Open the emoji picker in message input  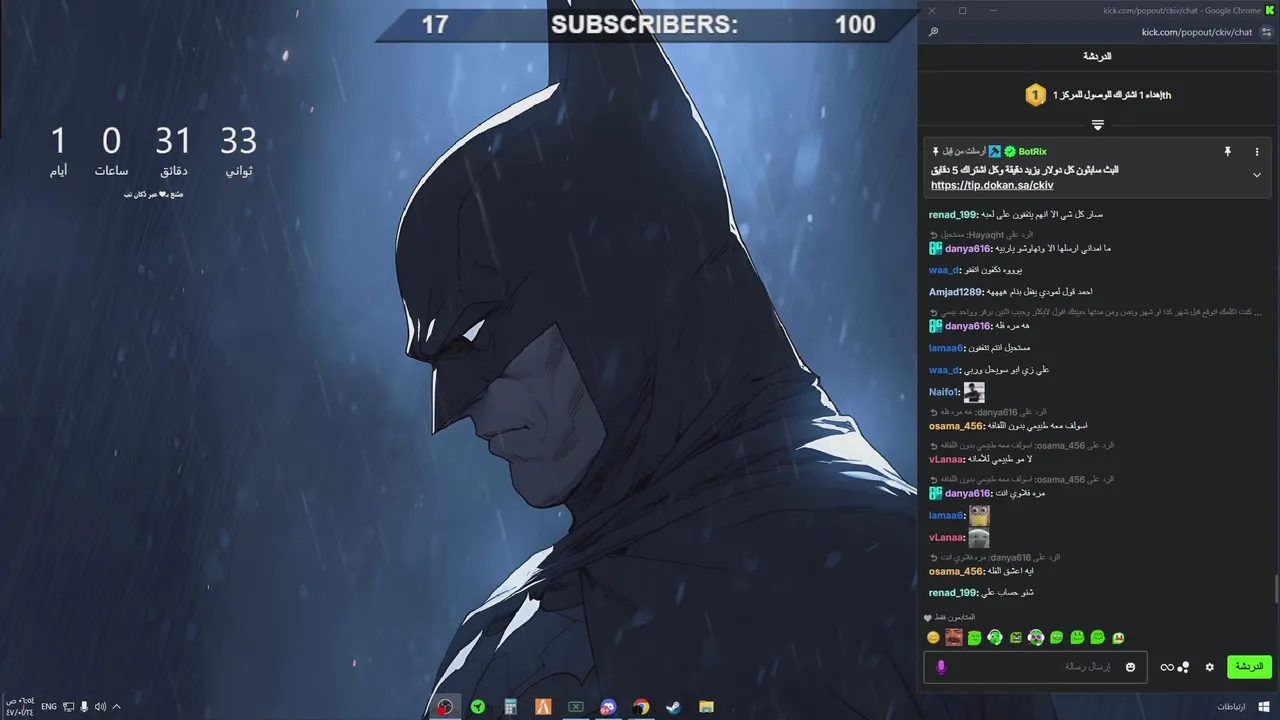click(1131, 667)
